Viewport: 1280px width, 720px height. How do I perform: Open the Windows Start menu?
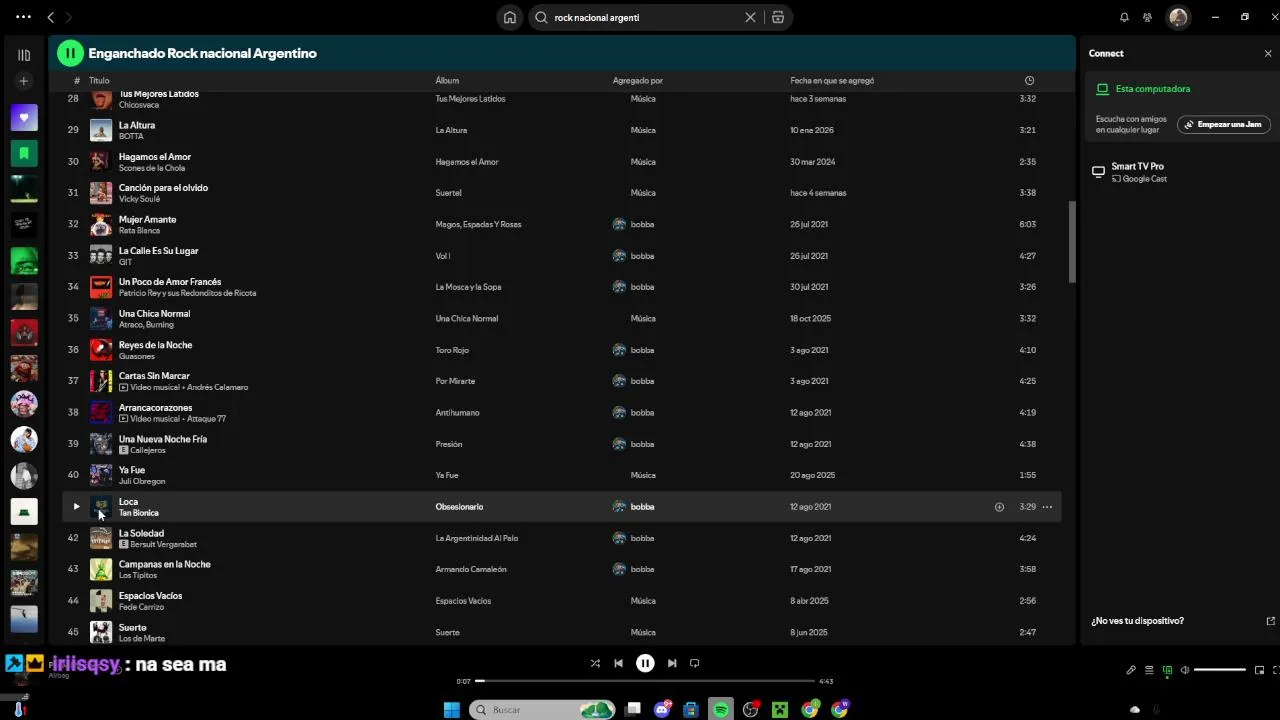coord(452,709)
